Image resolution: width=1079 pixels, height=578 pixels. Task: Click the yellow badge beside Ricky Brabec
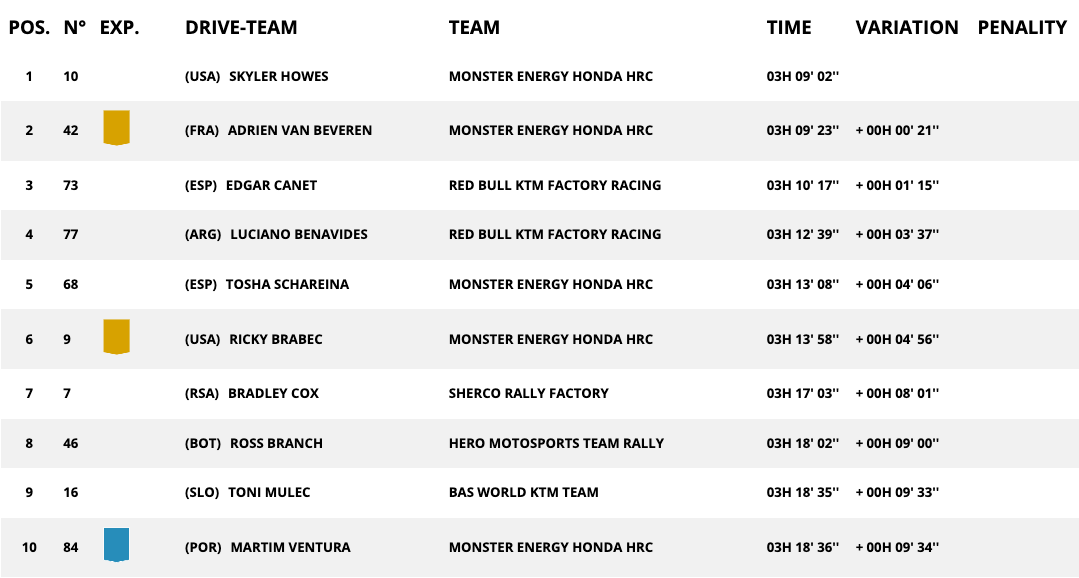(117, 337)
